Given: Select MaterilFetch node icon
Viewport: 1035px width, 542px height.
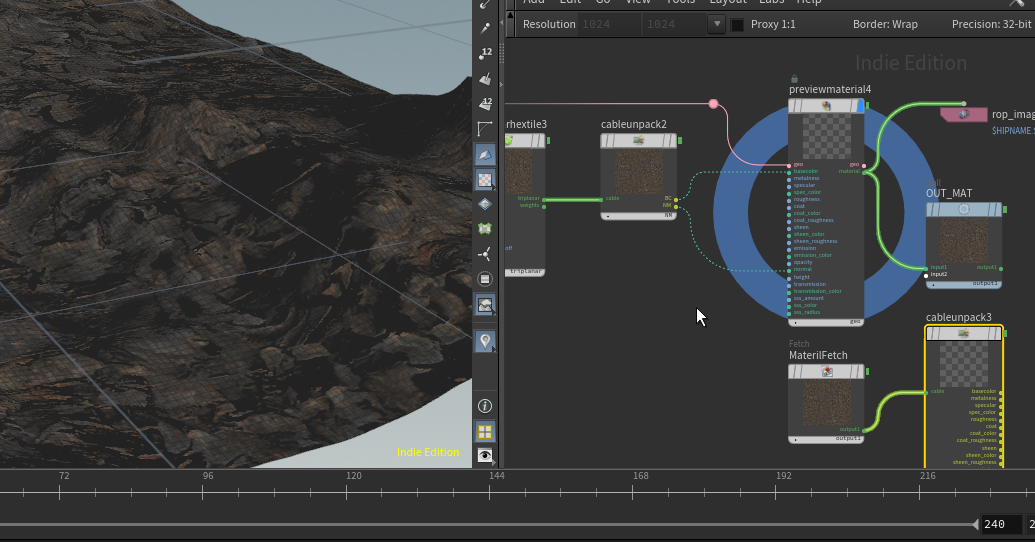Looking at the screenshot, I should (x=826, y=372).
